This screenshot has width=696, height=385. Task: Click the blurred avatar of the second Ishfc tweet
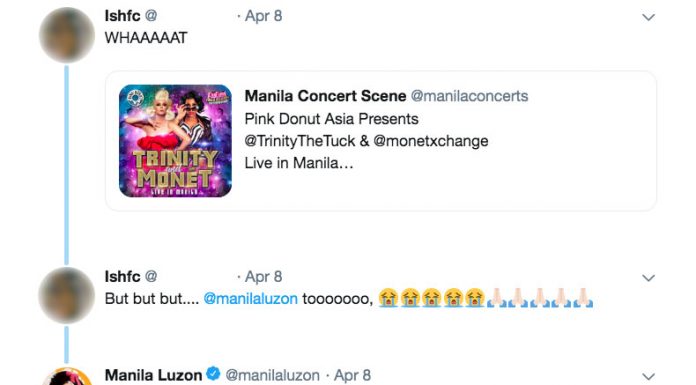click(67, 295)
